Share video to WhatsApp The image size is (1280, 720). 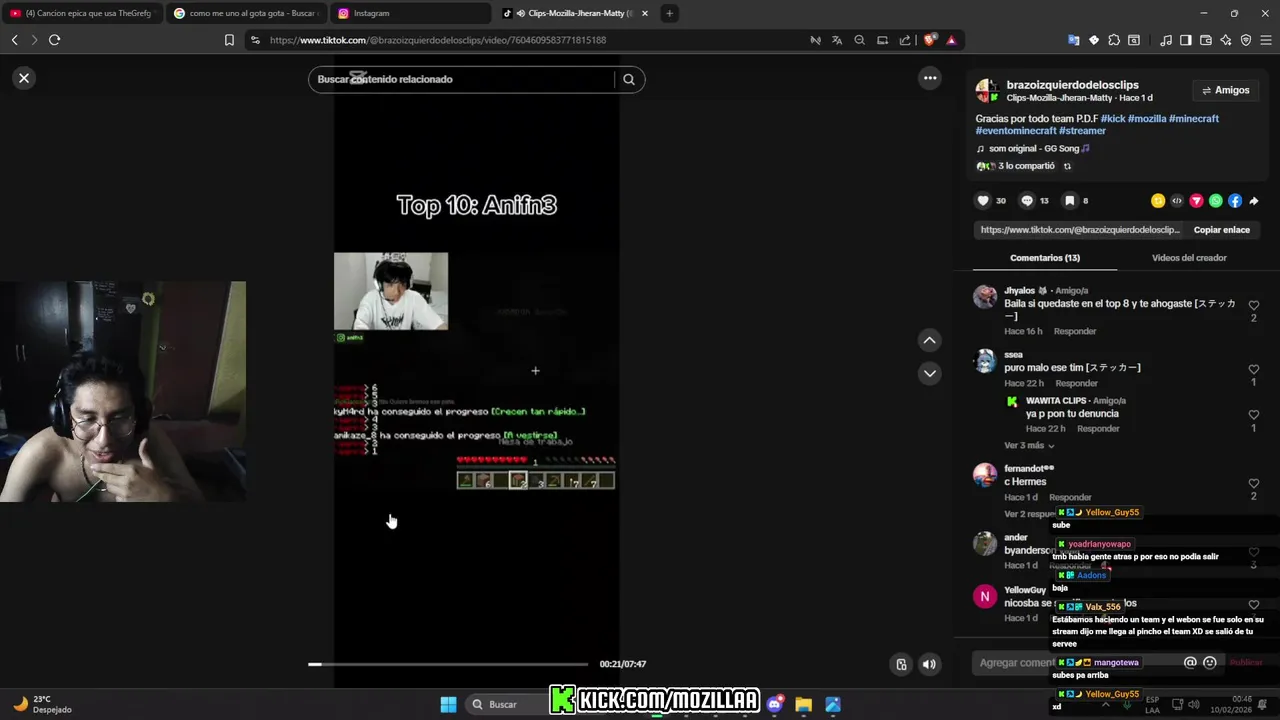pos(1216,201)
